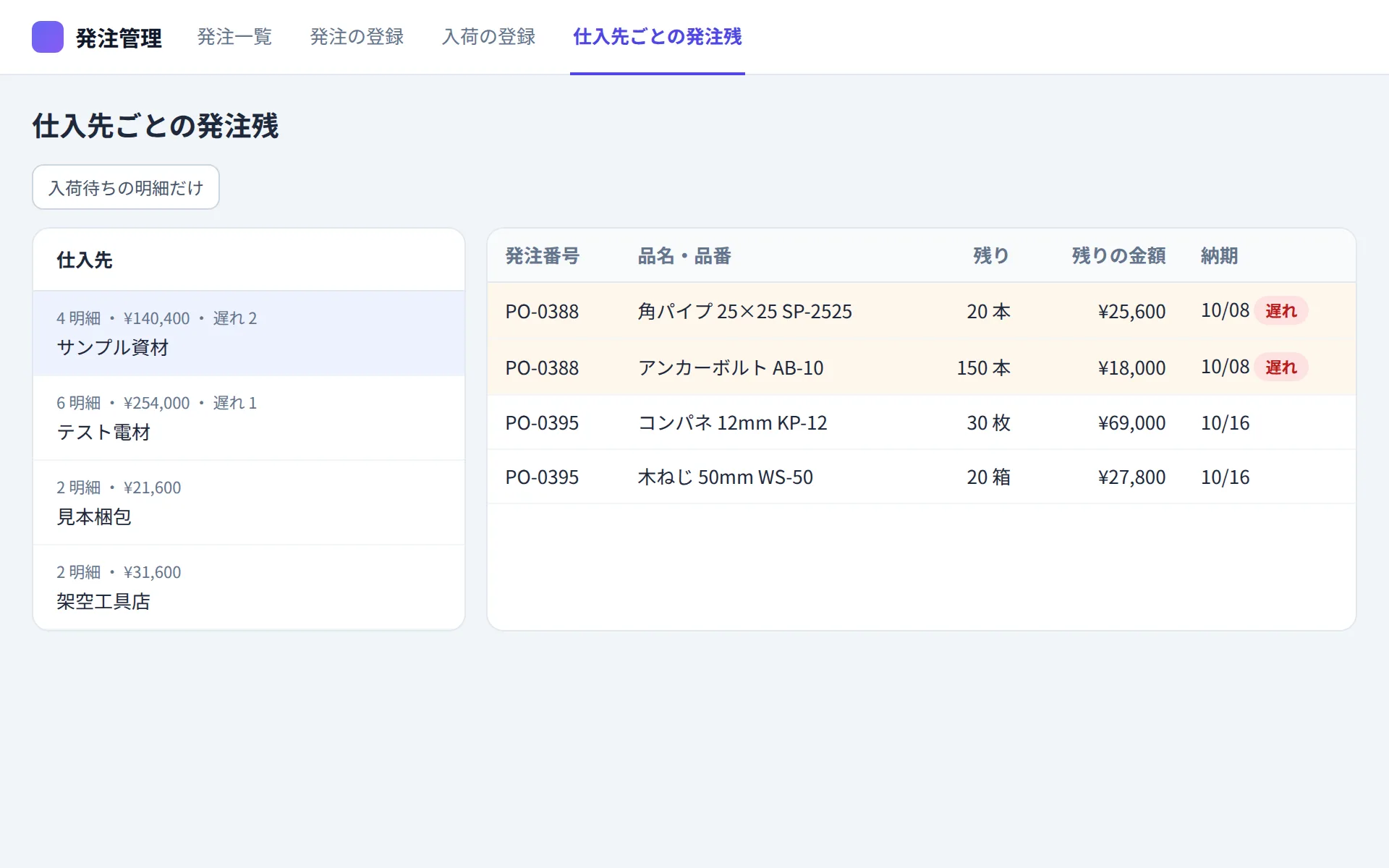This screenshot has width=1389, height=868.
Task: Click the ¥25,600 amount cell
Action: 1131,312
